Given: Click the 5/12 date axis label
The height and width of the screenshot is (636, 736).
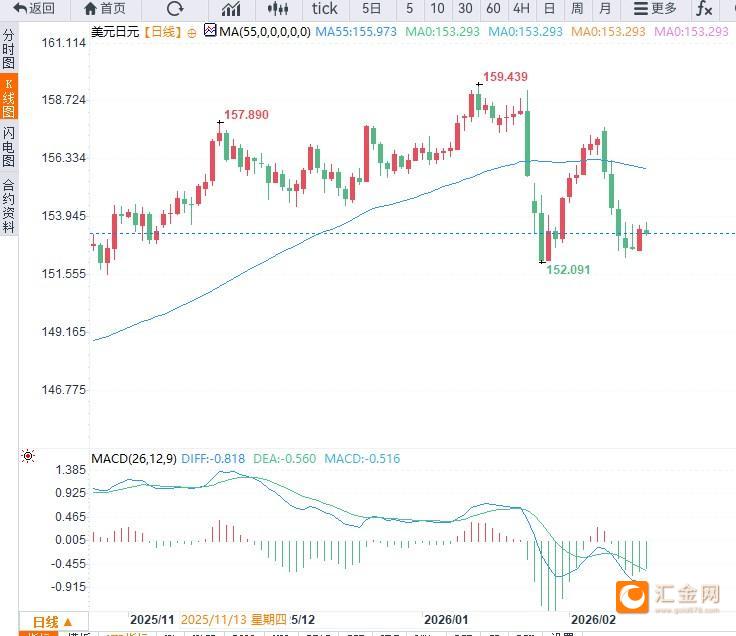Looking at the screenshot, I should point(303,620).
